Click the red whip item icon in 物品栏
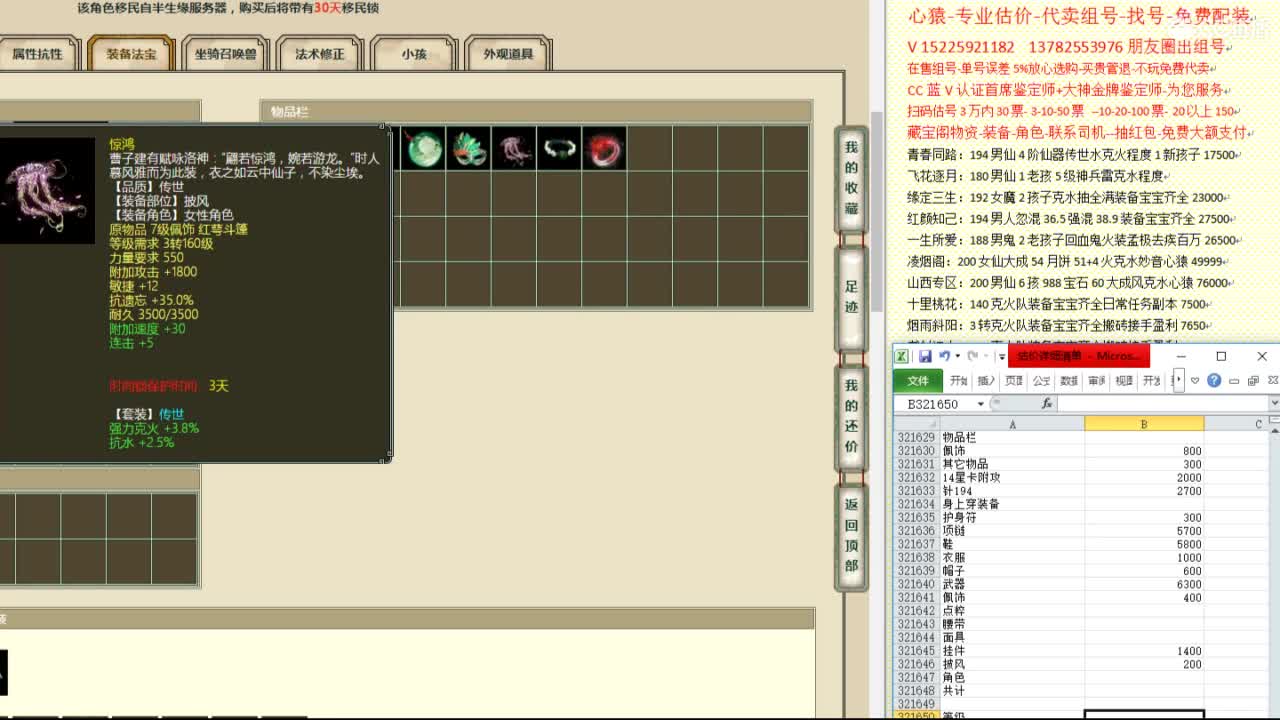 pyautogui.click(x=604, y=148)
